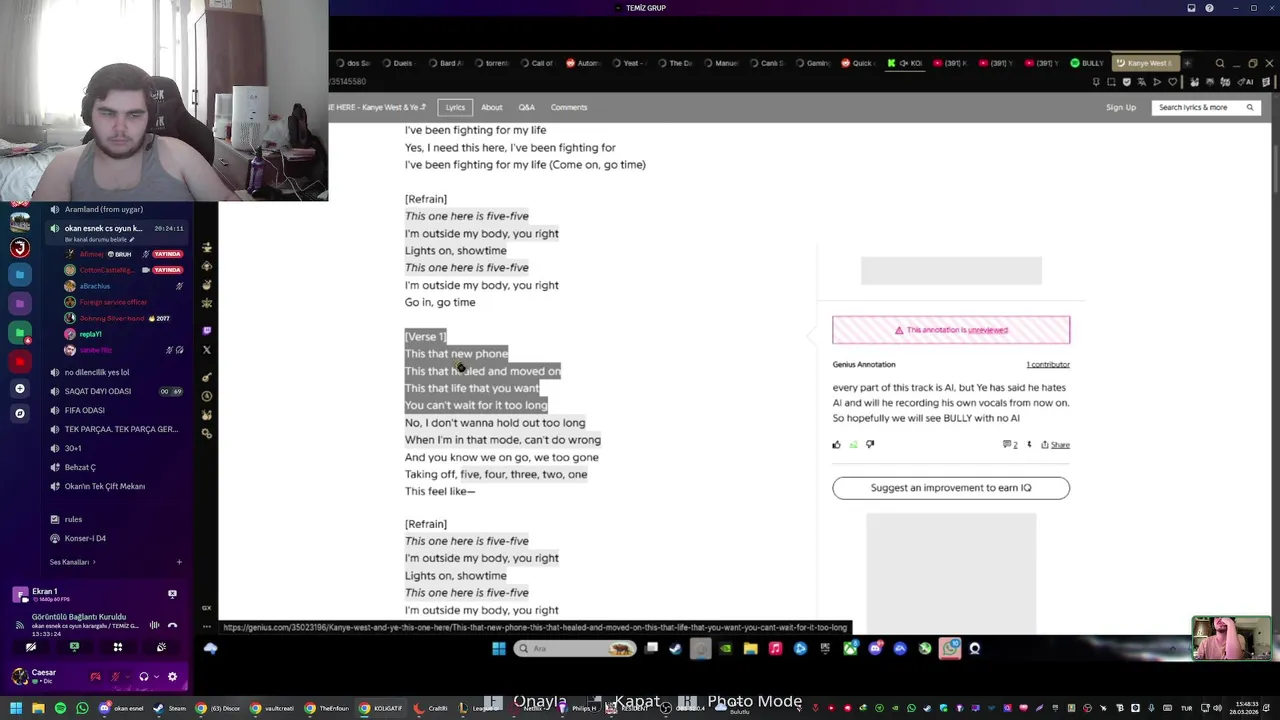Viewport: 1280px width, 720px height.
Task: Open the 1 contributor link
Action: click(x=1048, y=365)
